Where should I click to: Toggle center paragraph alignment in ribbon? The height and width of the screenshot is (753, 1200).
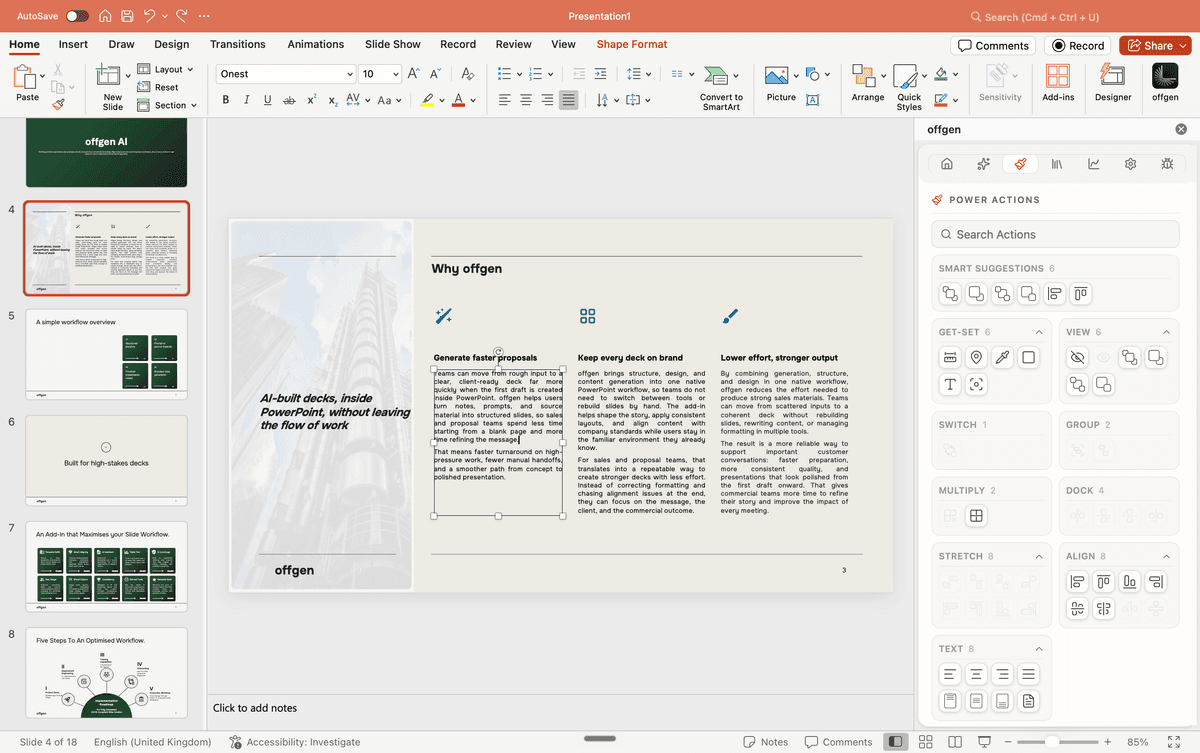click(x=526, y=100)
